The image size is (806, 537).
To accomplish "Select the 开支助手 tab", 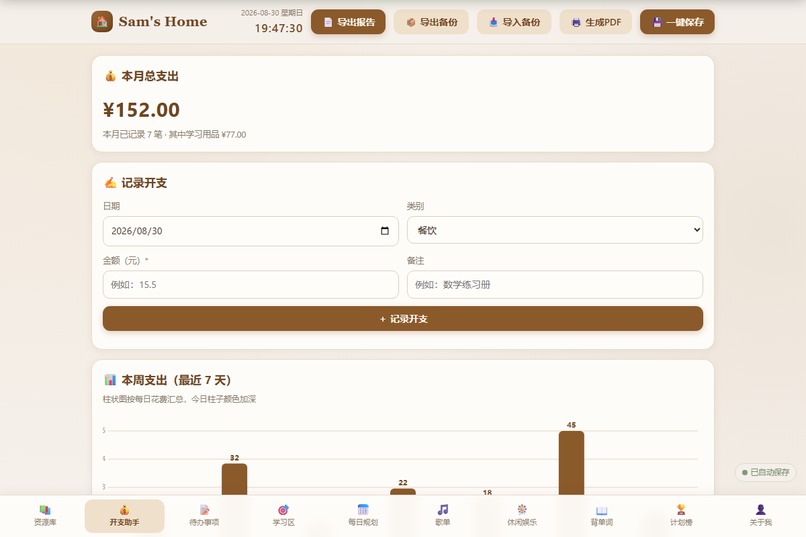I will pyautogui.click(x=124, y=515).
